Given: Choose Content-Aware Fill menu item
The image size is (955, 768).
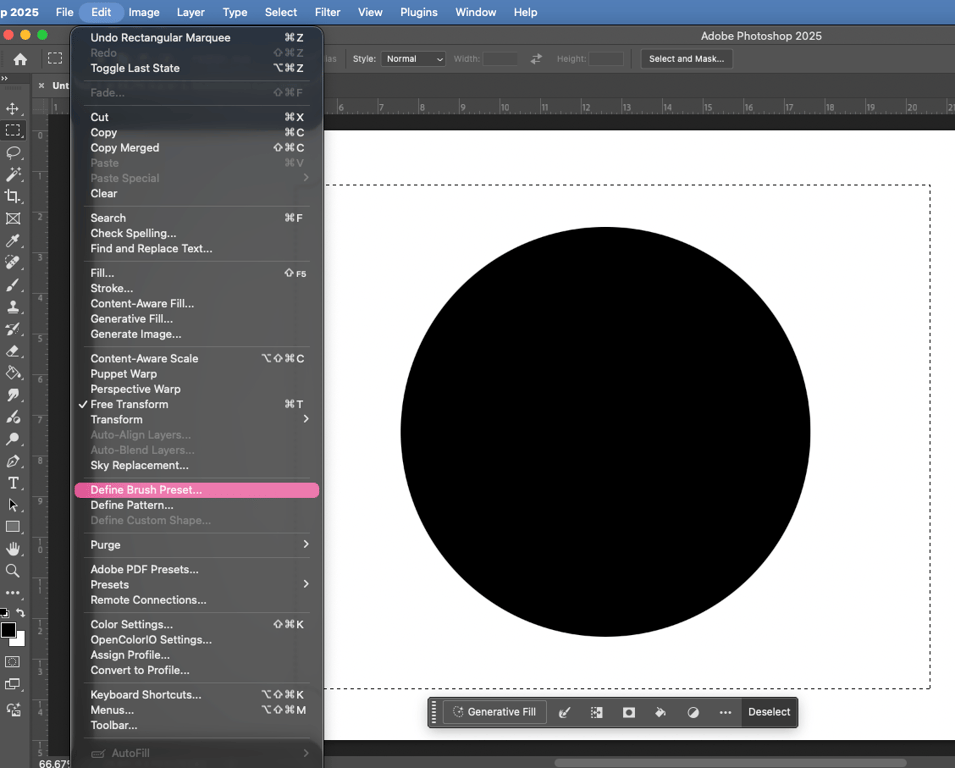Looking at the screenshot, I should 196,304.
